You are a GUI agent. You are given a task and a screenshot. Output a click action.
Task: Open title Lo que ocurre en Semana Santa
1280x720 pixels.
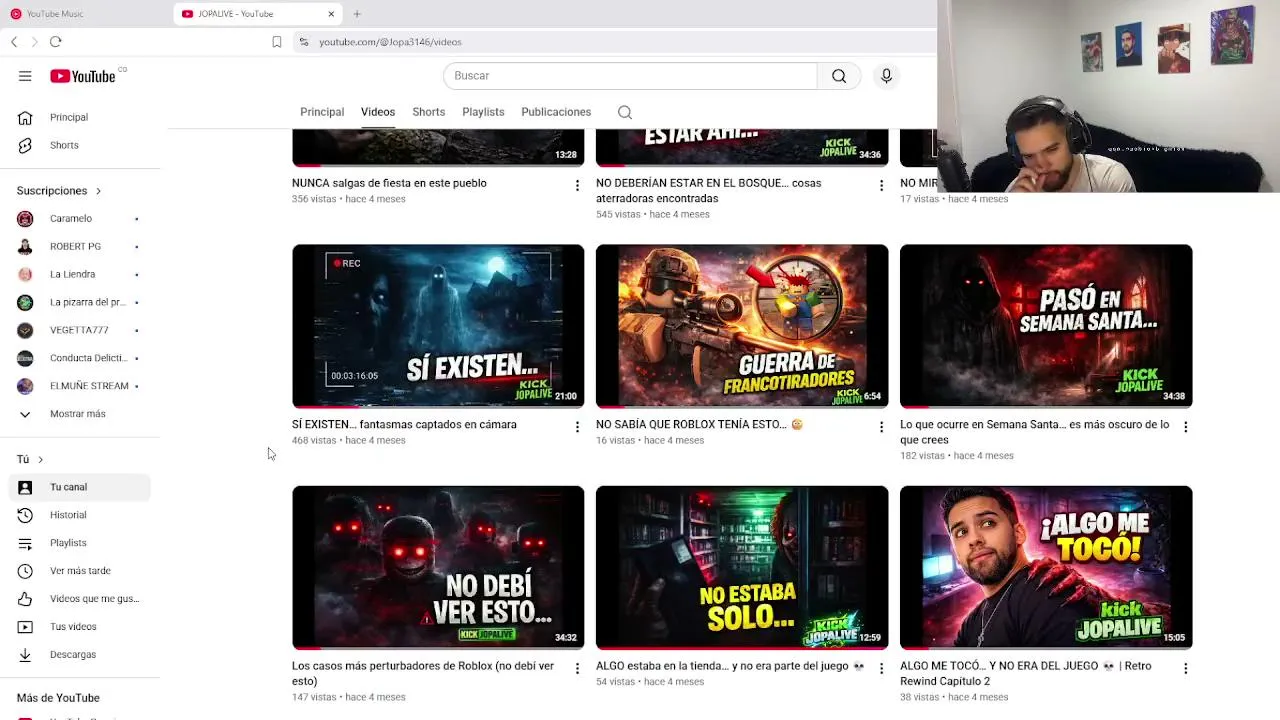pyautogui.click(x=1034, y=432)
